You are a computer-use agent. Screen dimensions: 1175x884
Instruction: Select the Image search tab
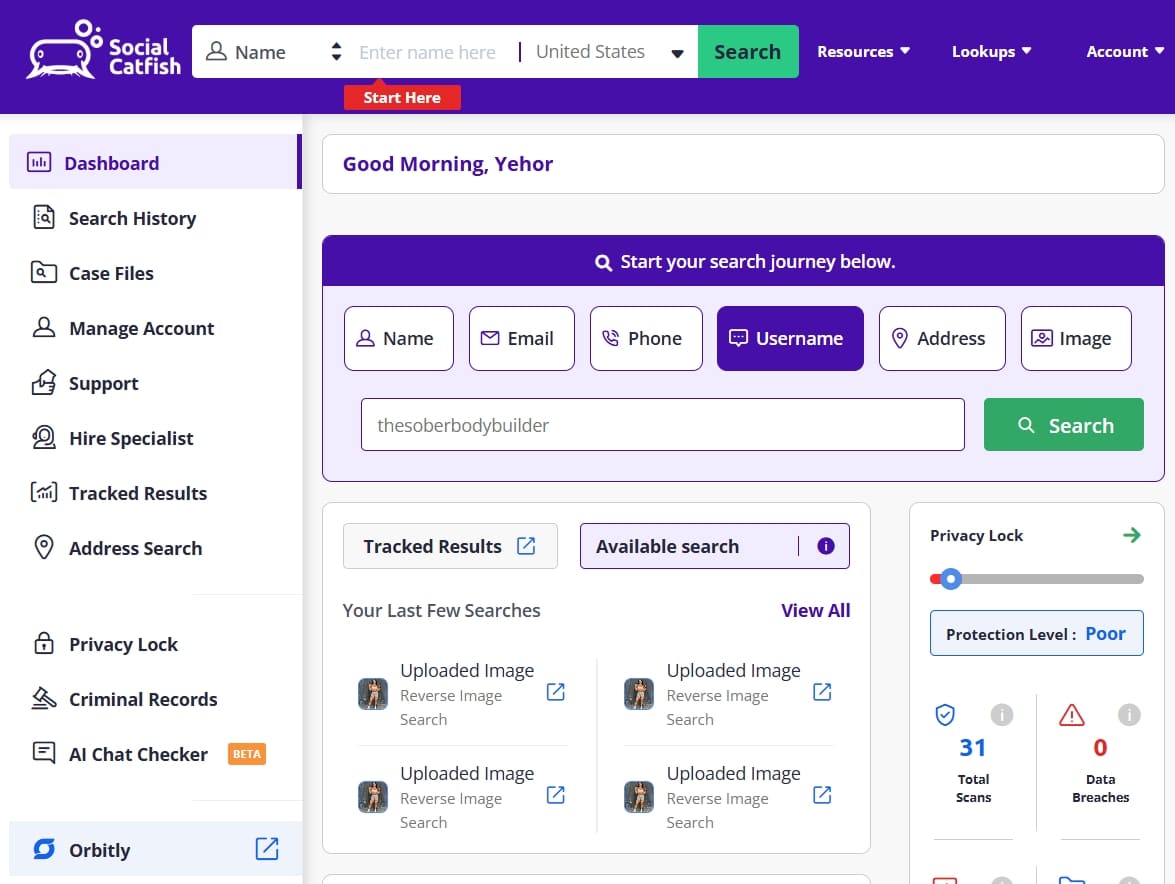pyautogui.click(x=1076, y=339)
